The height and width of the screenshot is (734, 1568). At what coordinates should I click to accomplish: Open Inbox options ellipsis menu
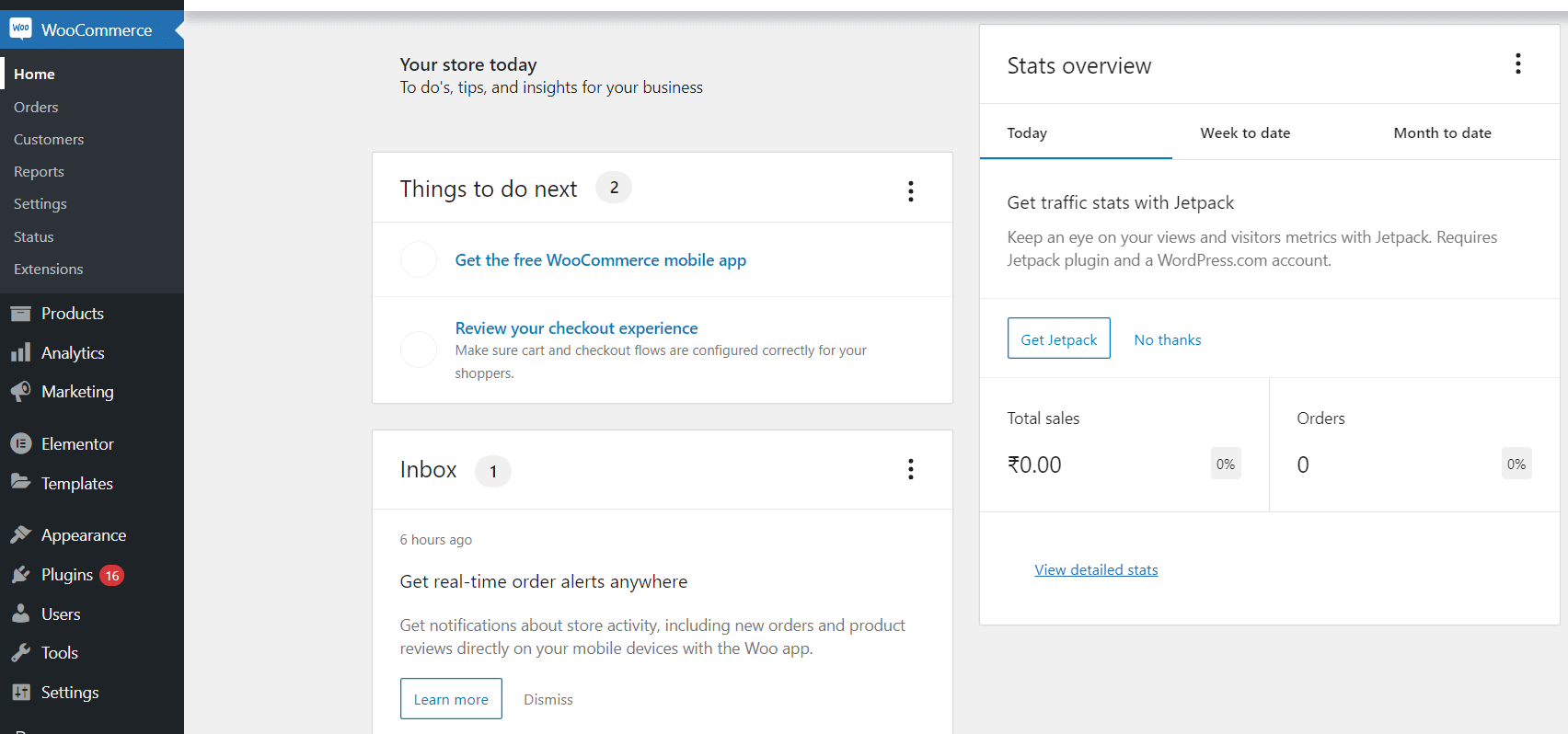pos(911,469)
